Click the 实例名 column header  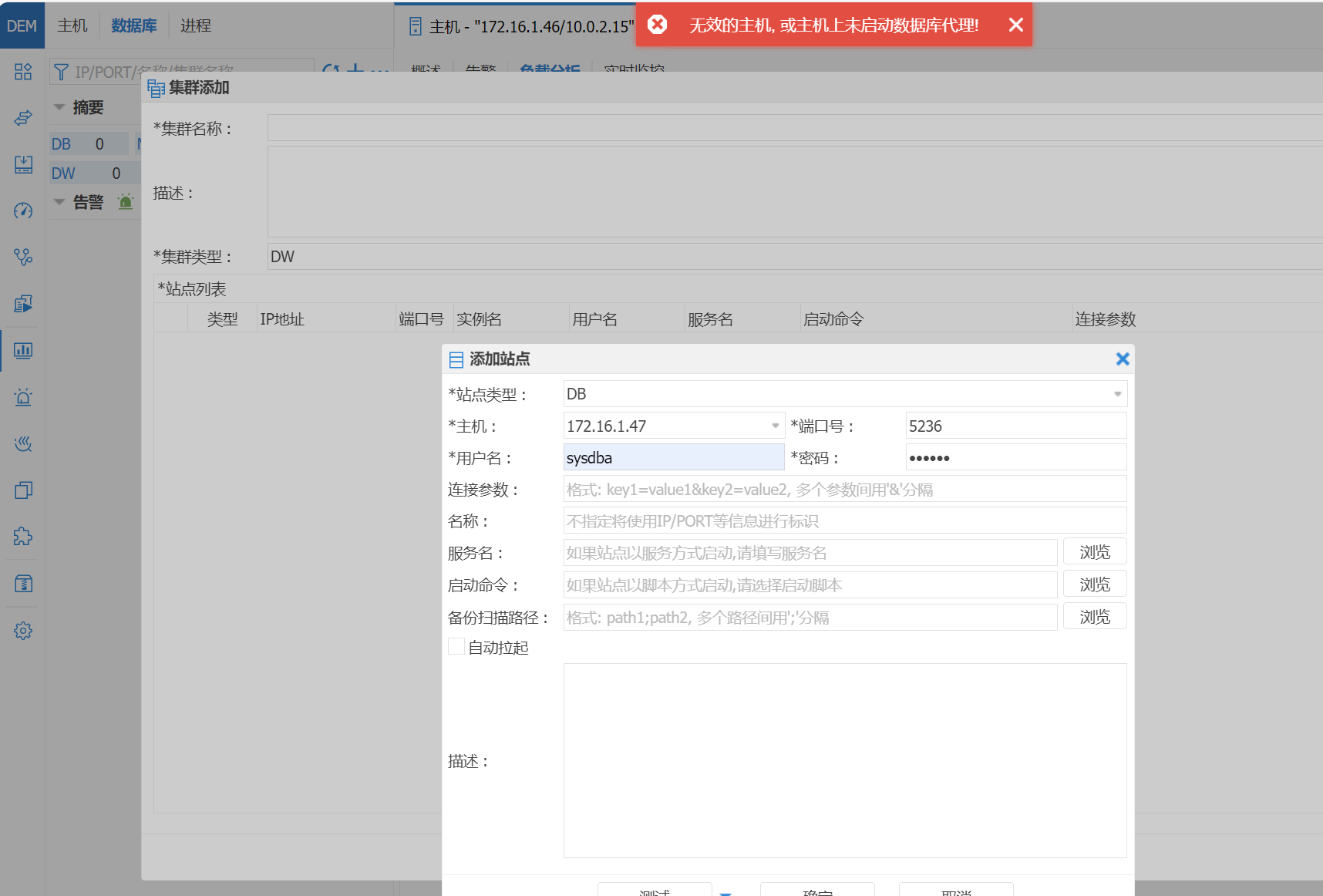coord(511,318)
